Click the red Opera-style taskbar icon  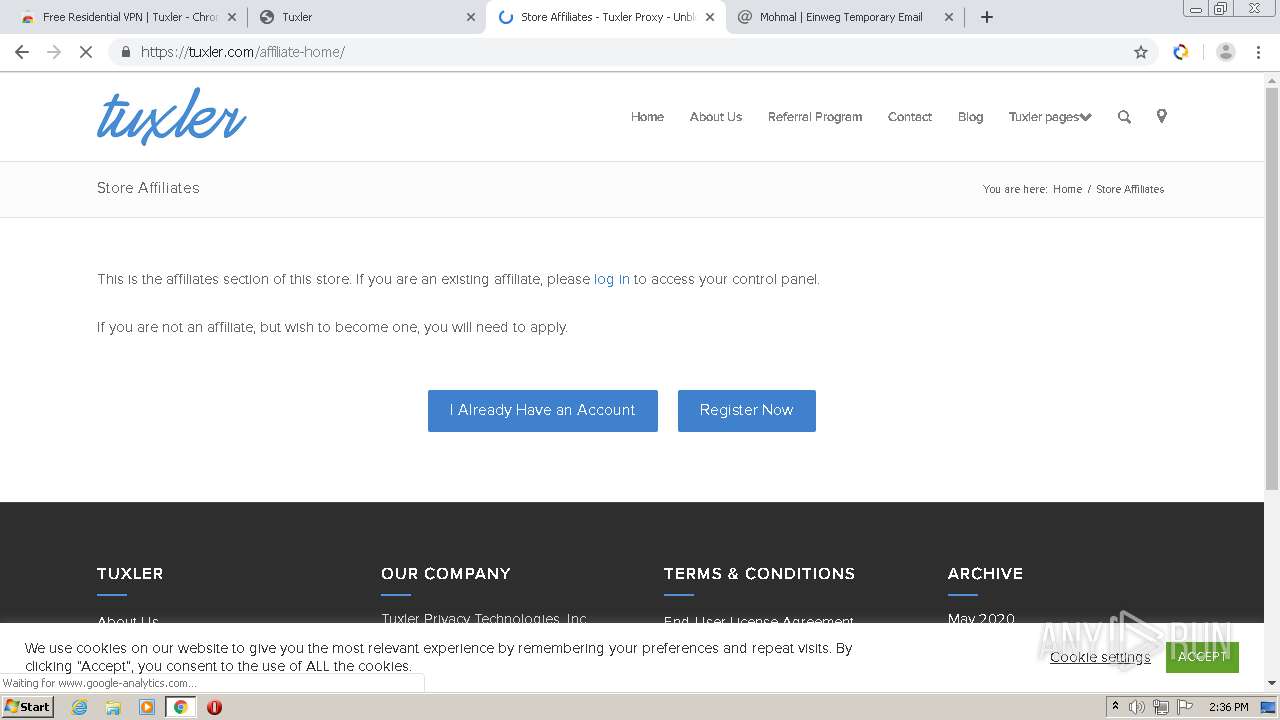(x=214, y=707)
